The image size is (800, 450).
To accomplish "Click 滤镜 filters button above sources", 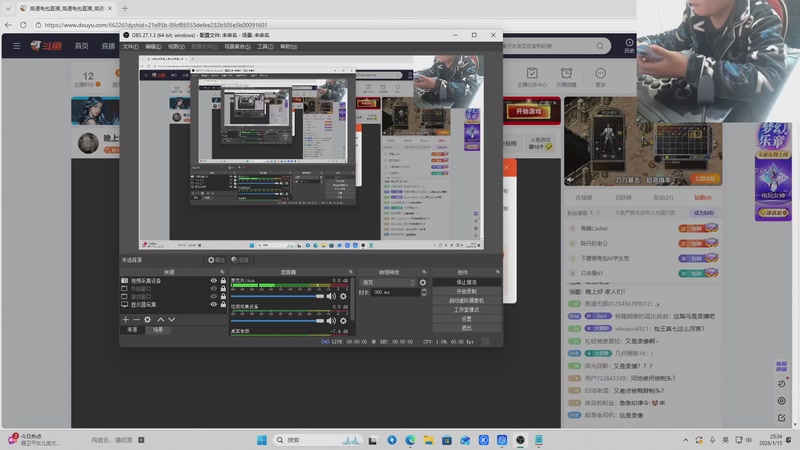I will [240, 260].
